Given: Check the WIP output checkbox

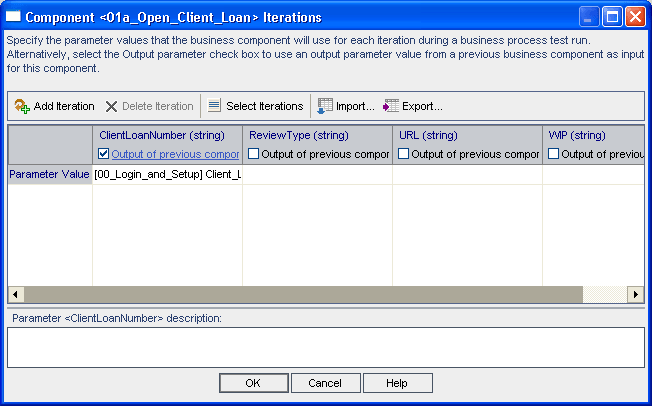Looking at the screenshot, I should pos(554,154).
